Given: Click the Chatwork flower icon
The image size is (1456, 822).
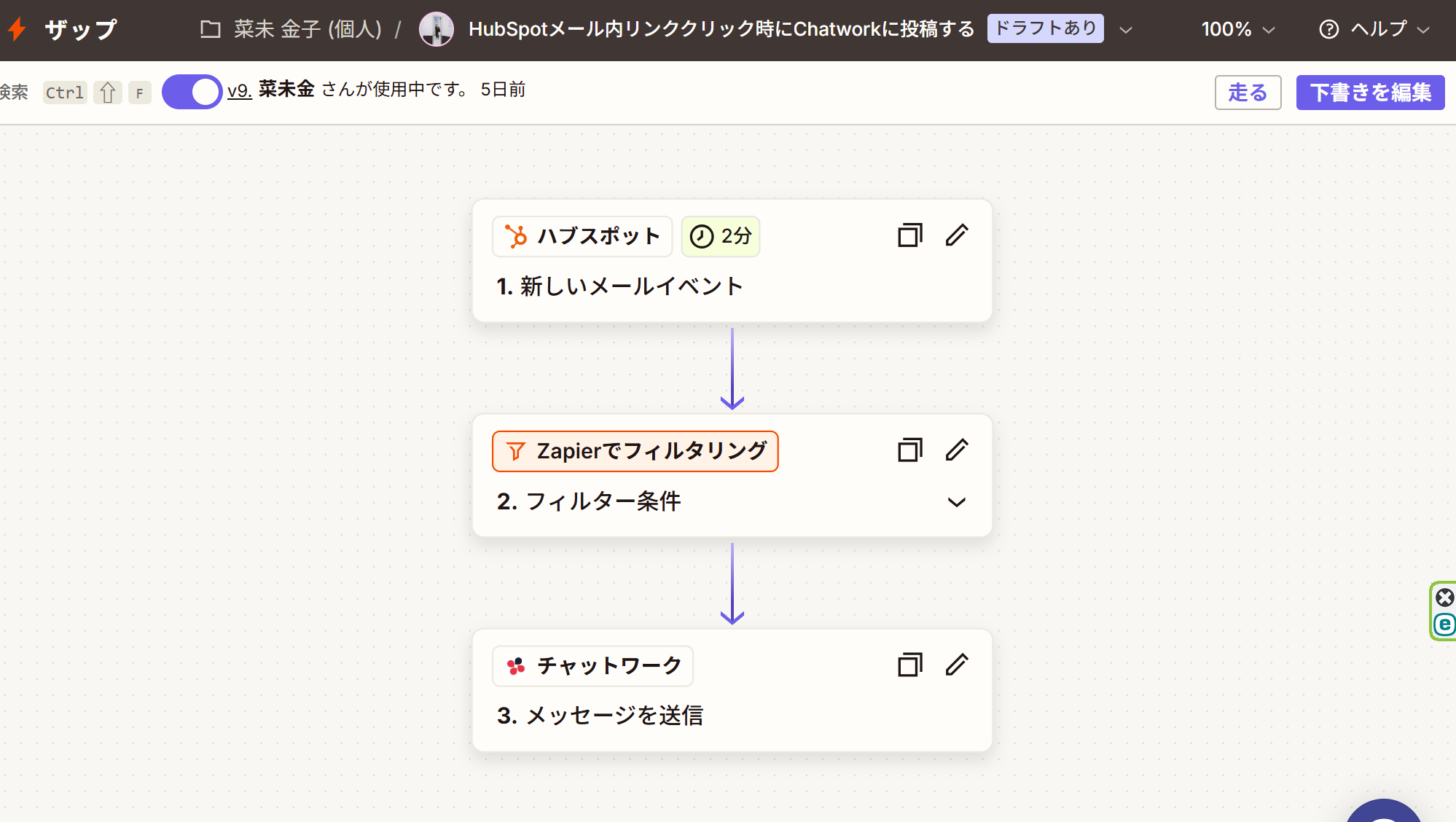Looking at the screenshot, I should click(x=516, y=666).
